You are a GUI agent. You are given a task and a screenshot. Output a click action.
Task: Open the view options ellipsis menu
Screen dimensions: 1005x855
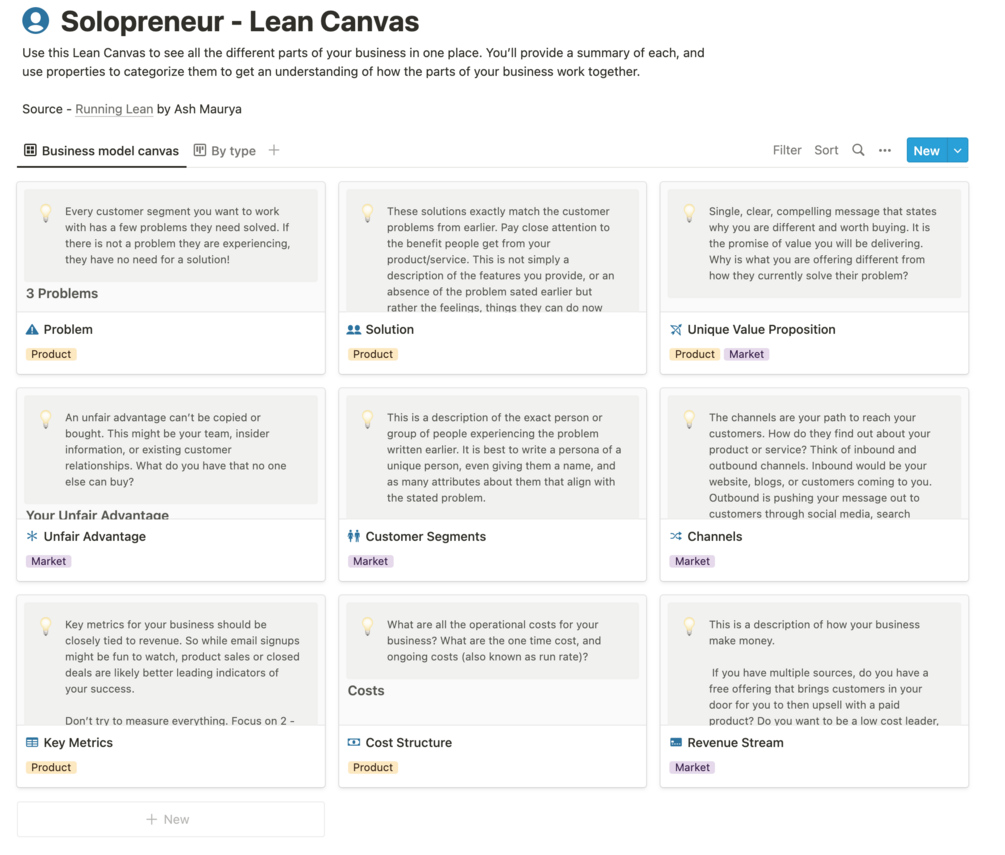point(884,149)
